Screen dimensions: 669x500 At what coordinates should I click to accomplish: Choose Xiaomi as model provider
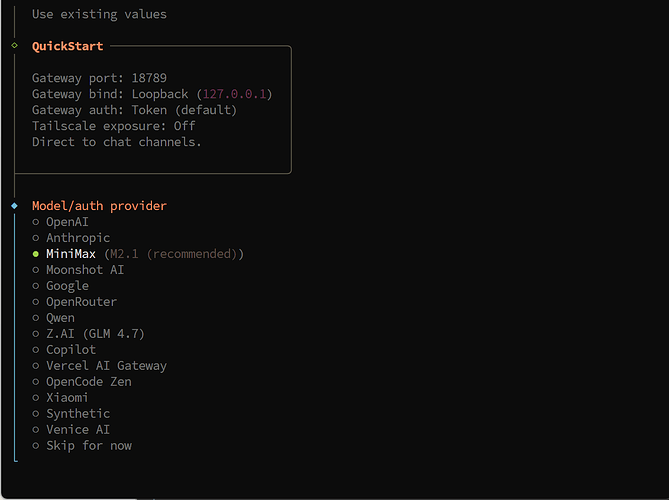[61, 398]
